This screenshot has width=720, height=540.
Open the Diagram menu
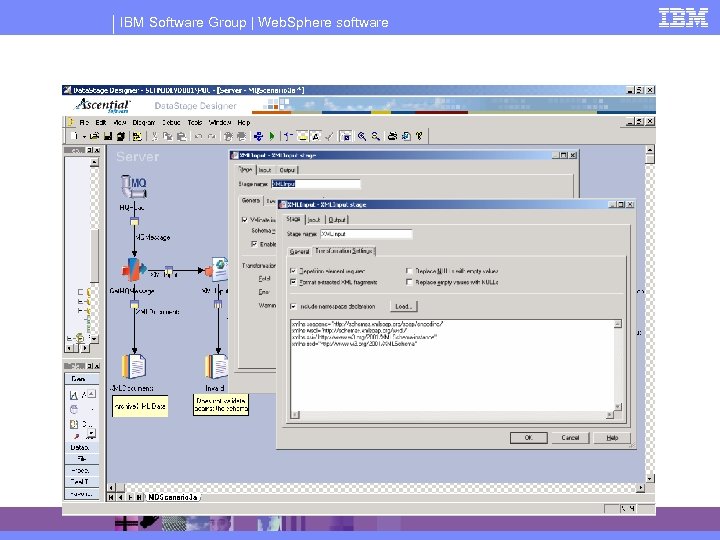pos(144,123)
